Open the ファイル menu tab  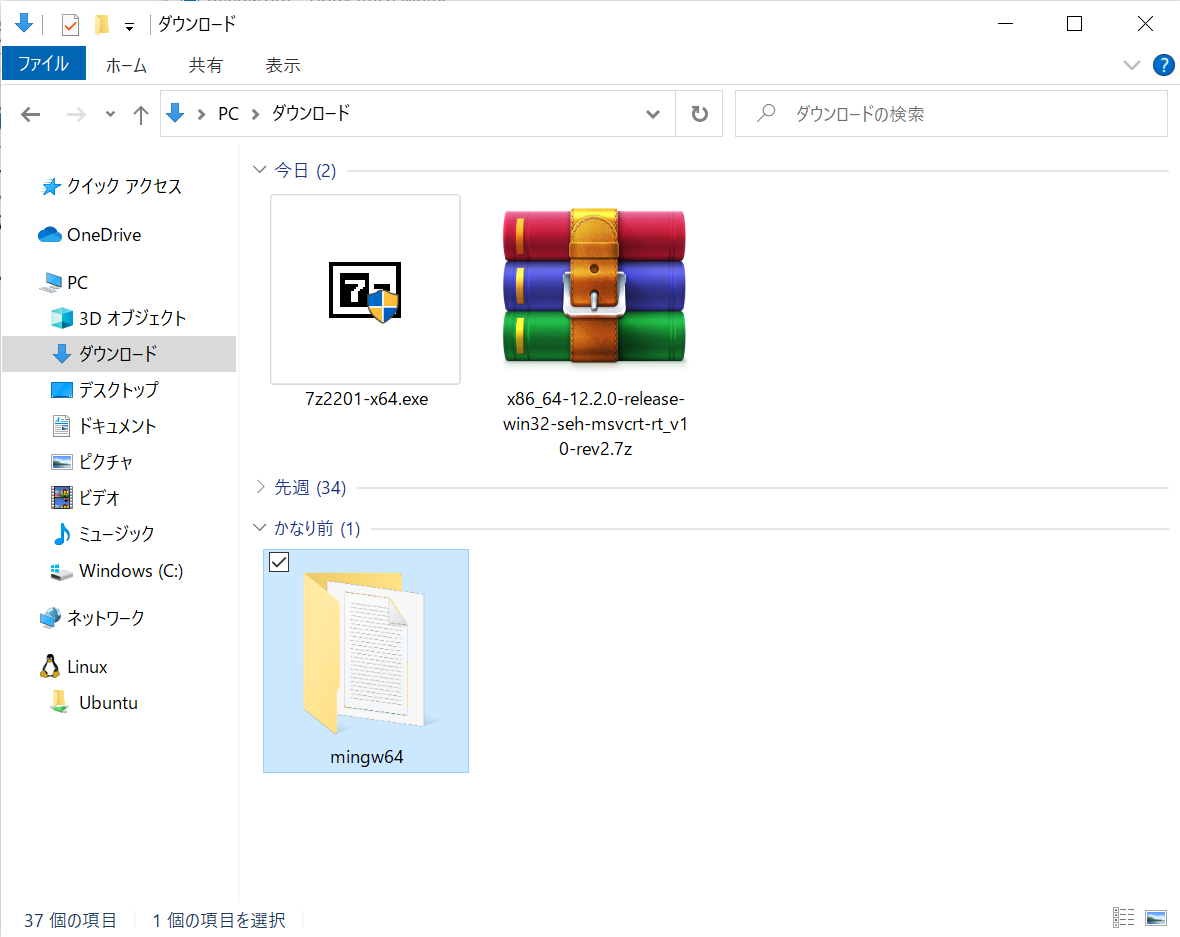coord(44,64)
